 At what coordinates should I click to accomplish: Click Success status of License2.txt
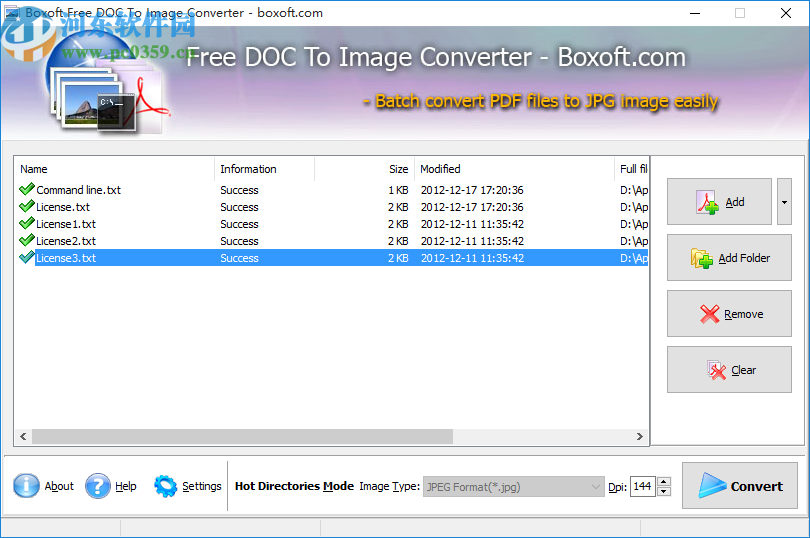pyautogui.click(x=239, y=241)
